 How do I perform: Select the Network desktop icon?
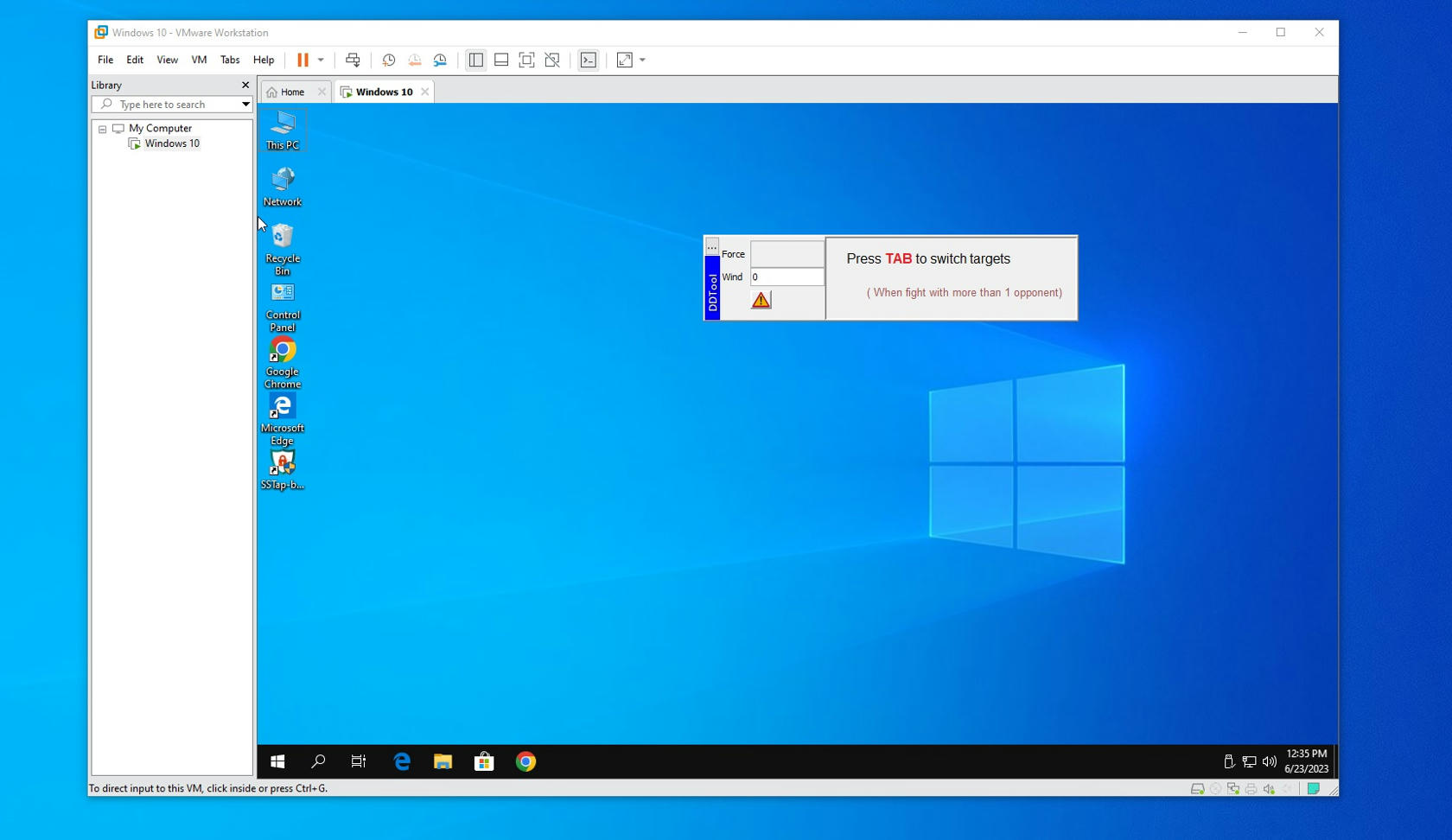[x=283, y=187]
